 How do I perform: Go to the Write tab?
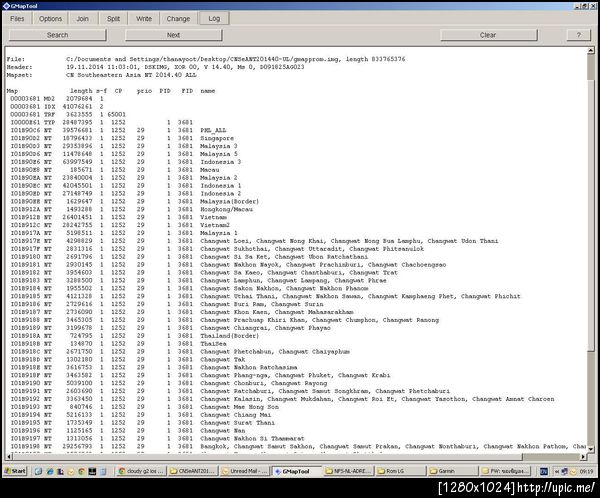[x=144, y=18]
